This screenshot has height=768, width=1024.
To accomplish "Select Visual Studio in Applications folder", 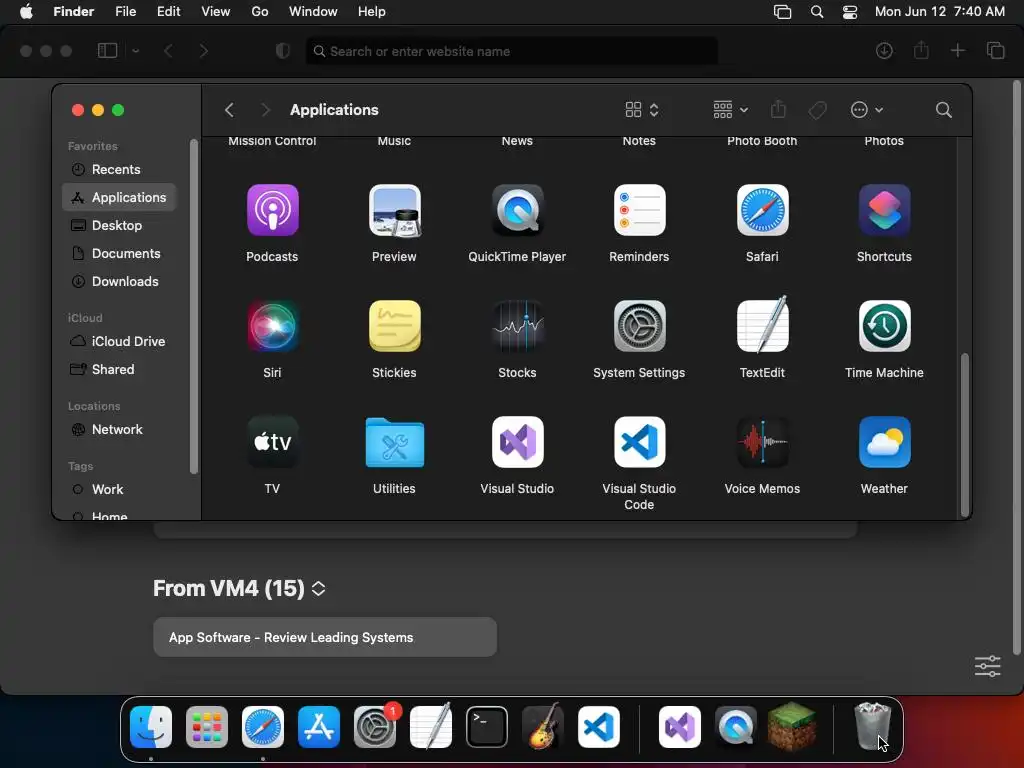I will (x=517, y=442).
